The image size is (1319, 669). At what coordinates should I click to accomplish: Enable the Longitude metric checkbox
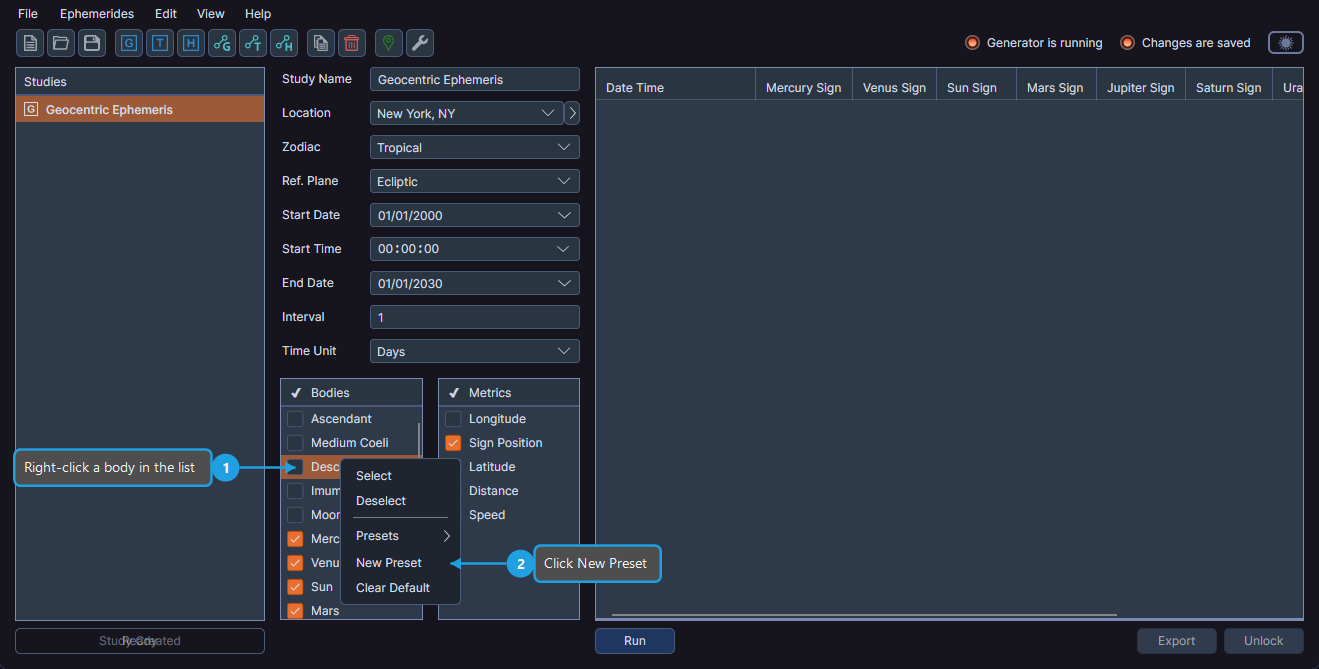pyautogui.click(x=452, y=418)
